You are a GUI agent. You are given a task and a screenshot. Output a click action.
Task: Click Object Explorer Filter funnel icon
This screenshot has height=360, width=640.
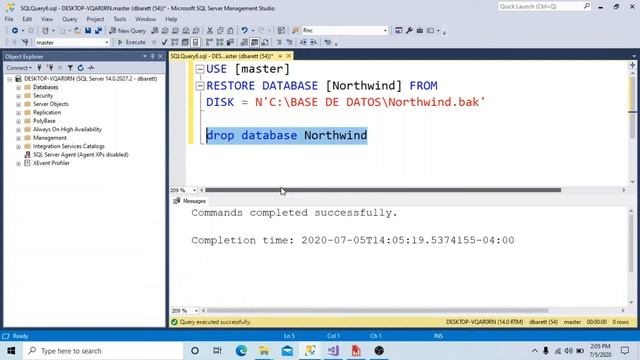70,68
